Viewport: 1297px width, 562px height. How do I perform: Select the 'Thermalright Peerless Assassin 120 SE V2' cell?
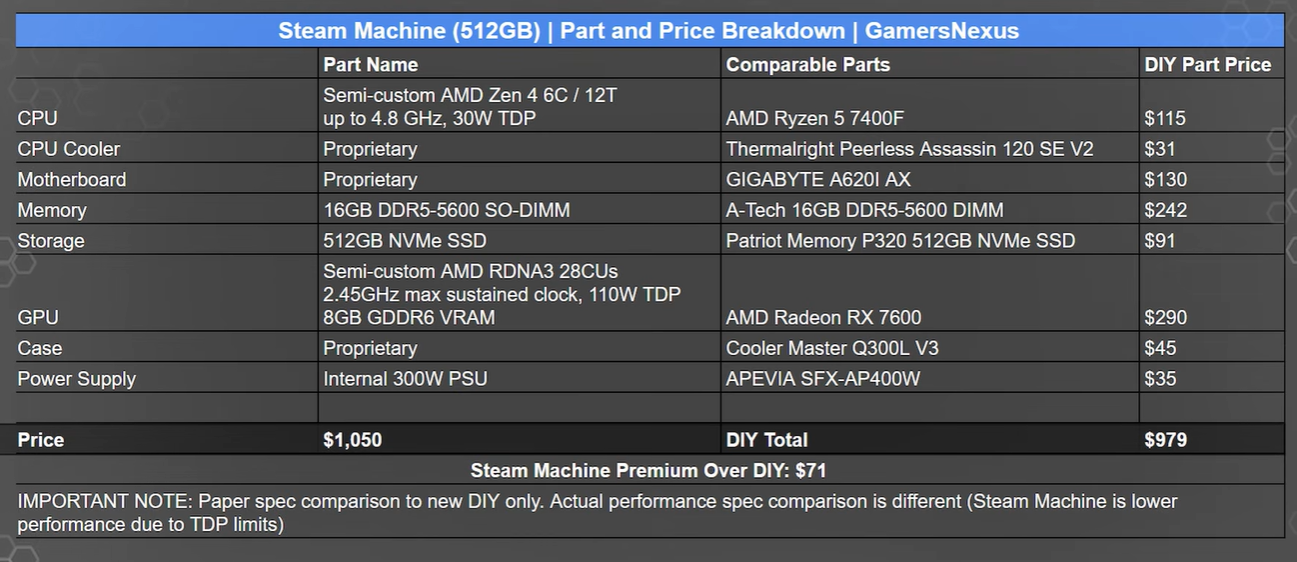click(x=910, y=149)
